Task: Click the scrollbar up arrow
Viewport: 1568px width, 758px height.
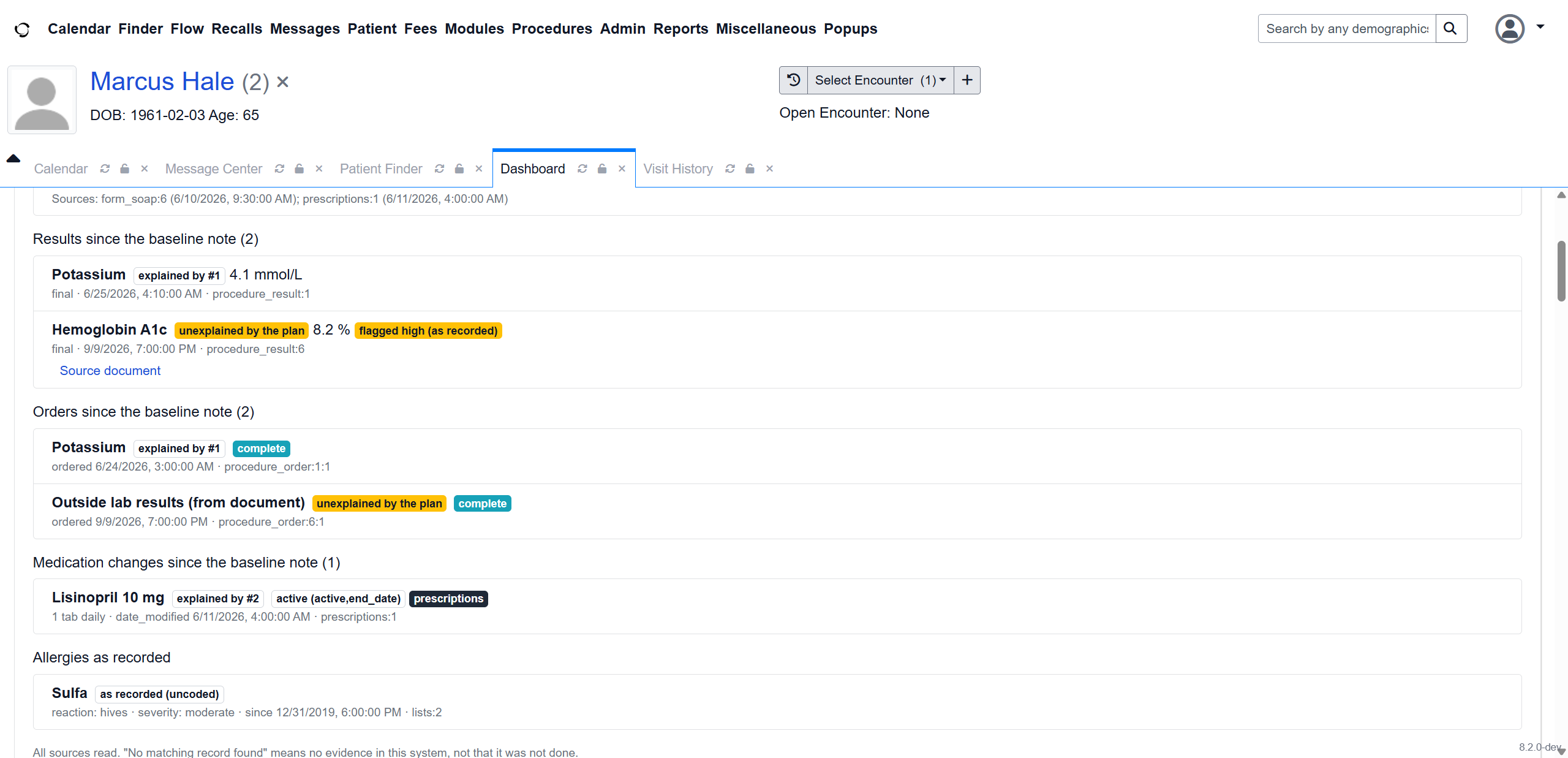Action: tap(1561, 195)
